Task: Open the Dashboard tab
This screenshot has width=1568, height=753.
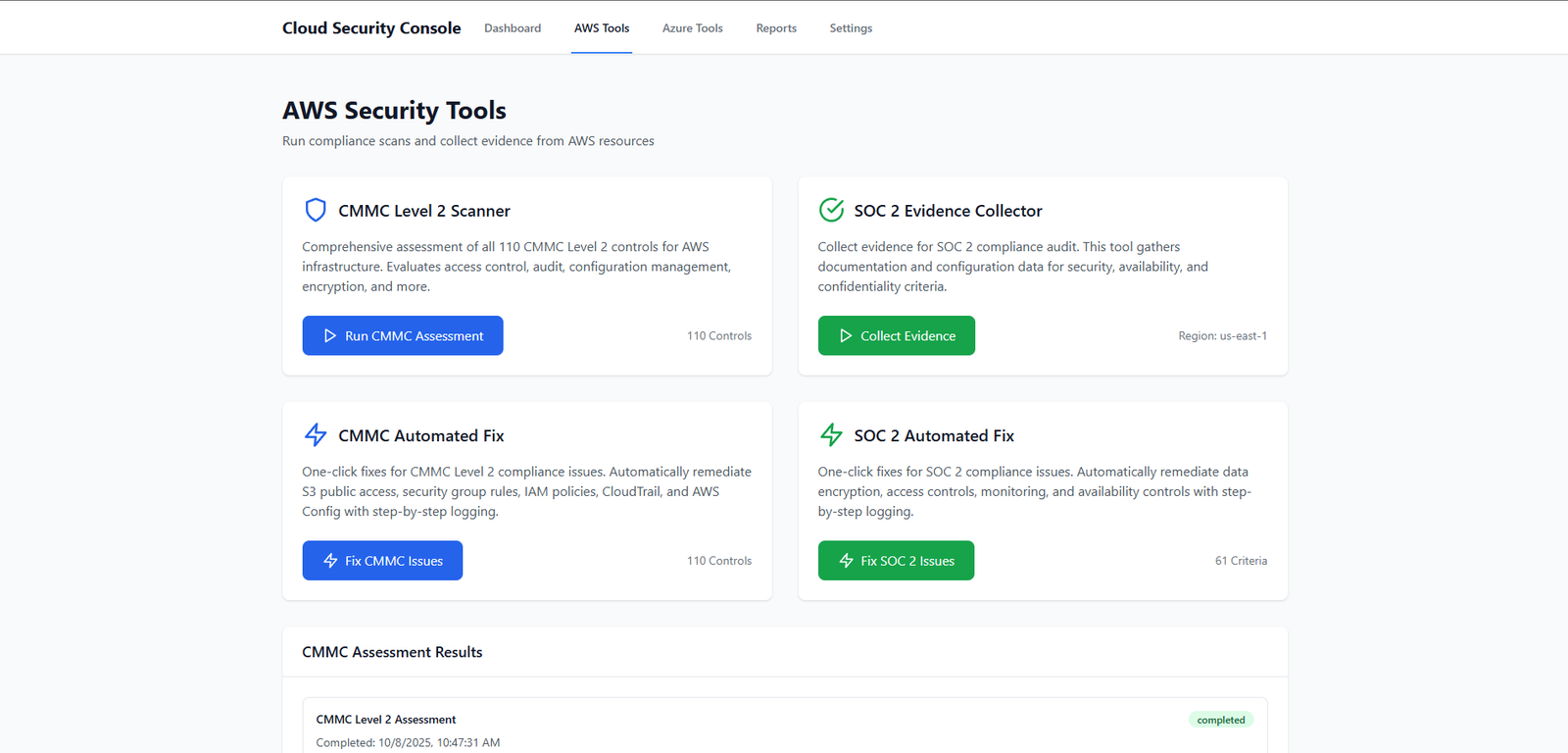Action: [513, 28]
